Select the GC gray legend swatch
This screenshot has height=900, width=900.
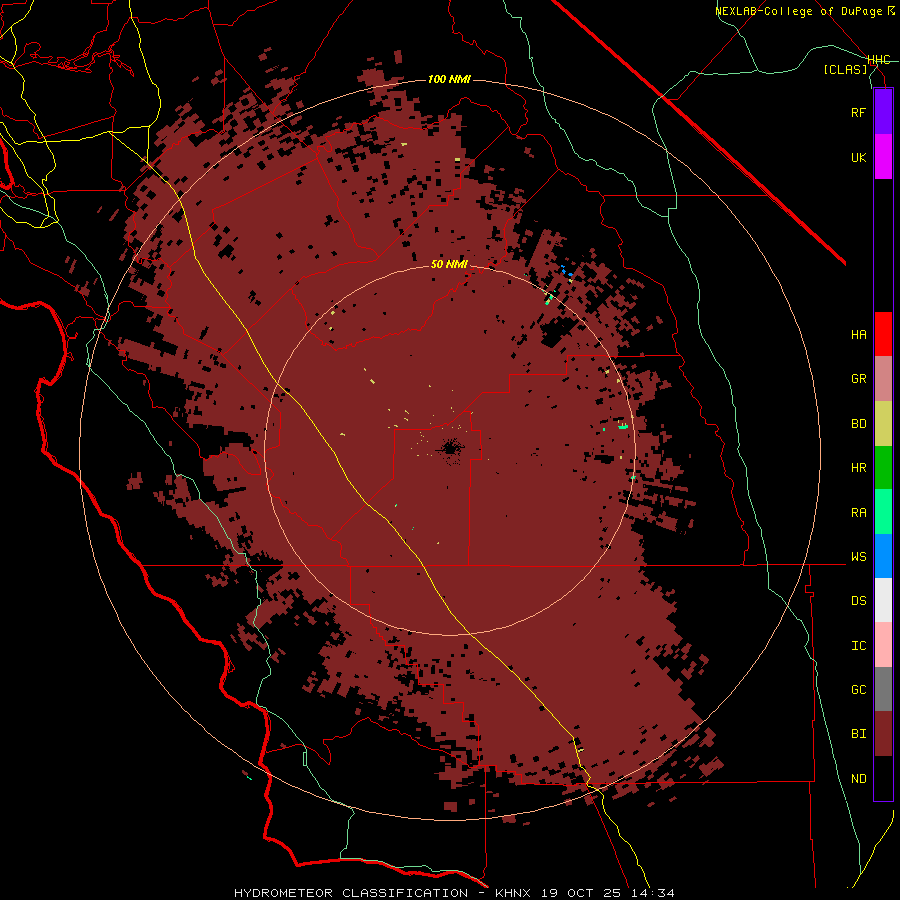(883, 689)
